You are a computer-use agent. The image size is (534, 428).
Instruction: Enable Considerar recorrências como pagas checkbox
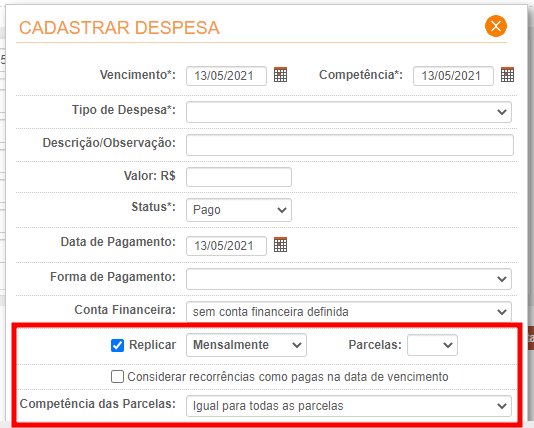[117, 377]
